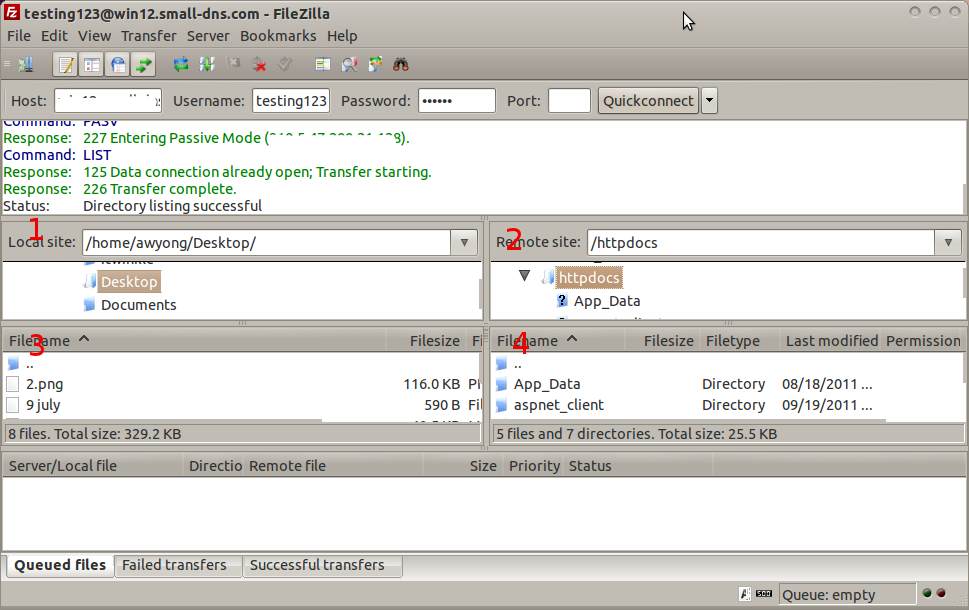Click the Username field containing testing123
Image resolution: width=969 pixels, height=610 pixels.
click(x=291, y=101)
